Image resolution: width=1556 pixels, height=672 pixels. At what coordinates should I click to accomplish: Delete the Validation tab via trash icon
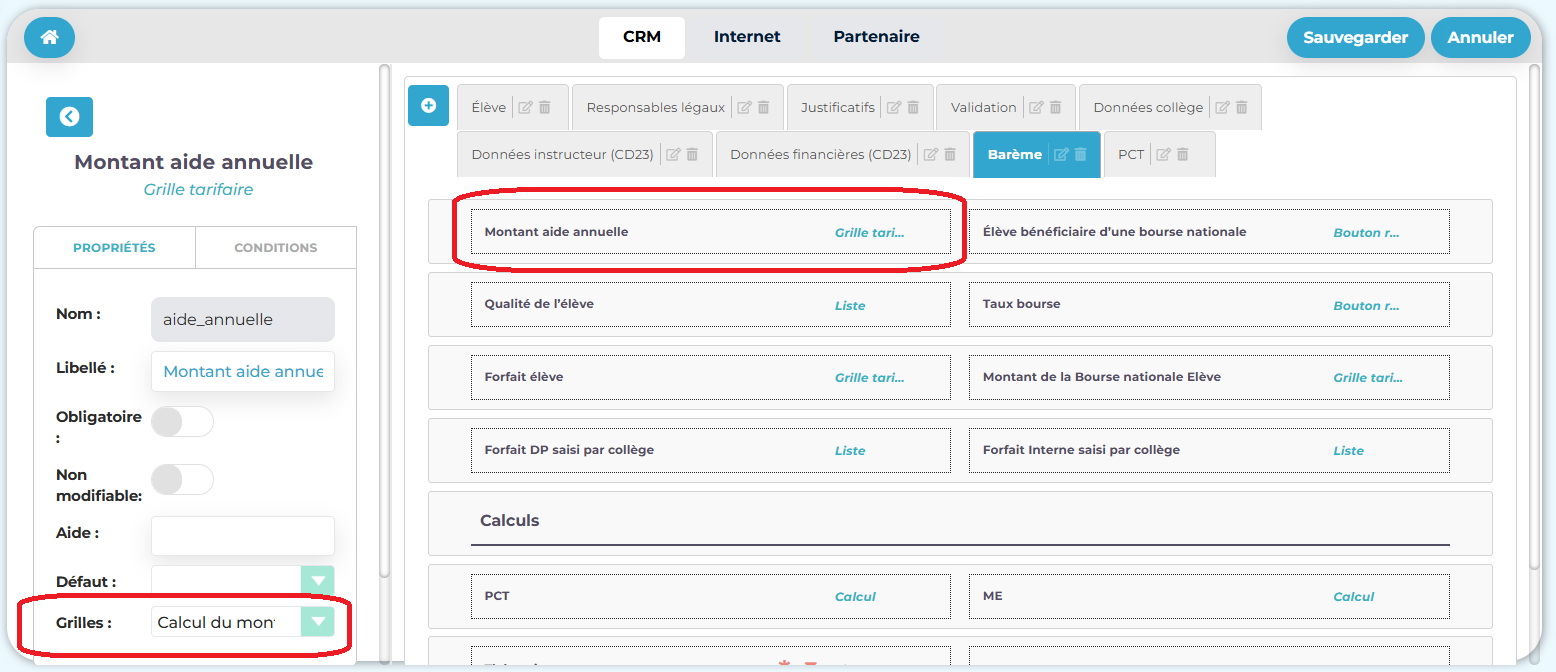click(1055, 108)
